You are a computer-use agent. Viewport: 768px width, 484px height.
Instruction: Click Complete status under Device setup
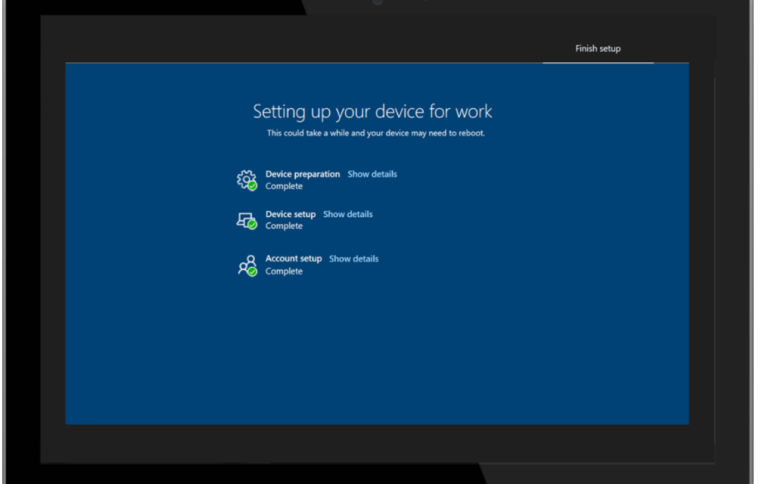click(x=283, y=226)
